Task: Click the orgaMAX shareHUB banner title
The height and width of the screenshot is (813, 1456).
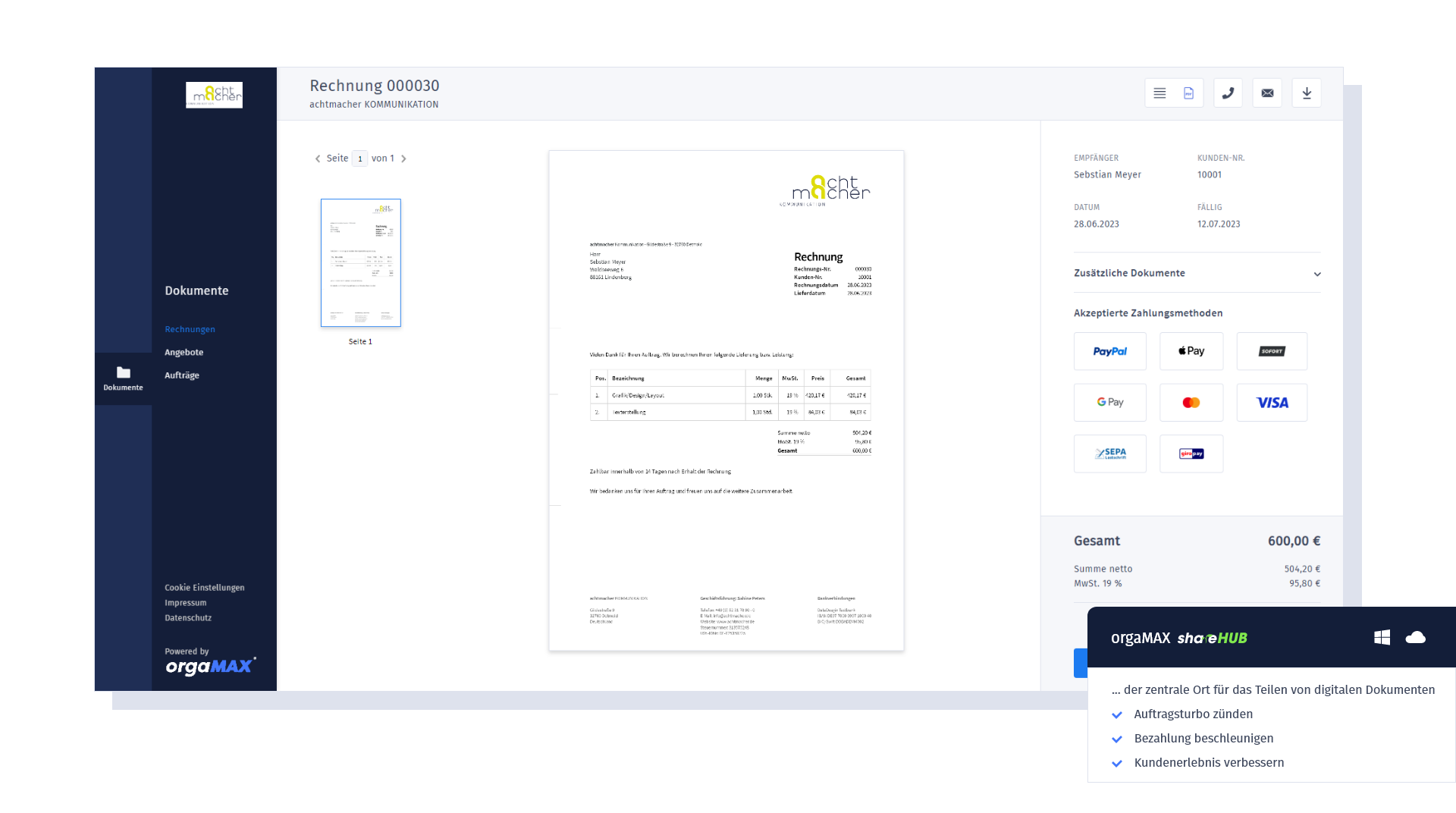Action: pyautogui.click(x=1179, y=638)
